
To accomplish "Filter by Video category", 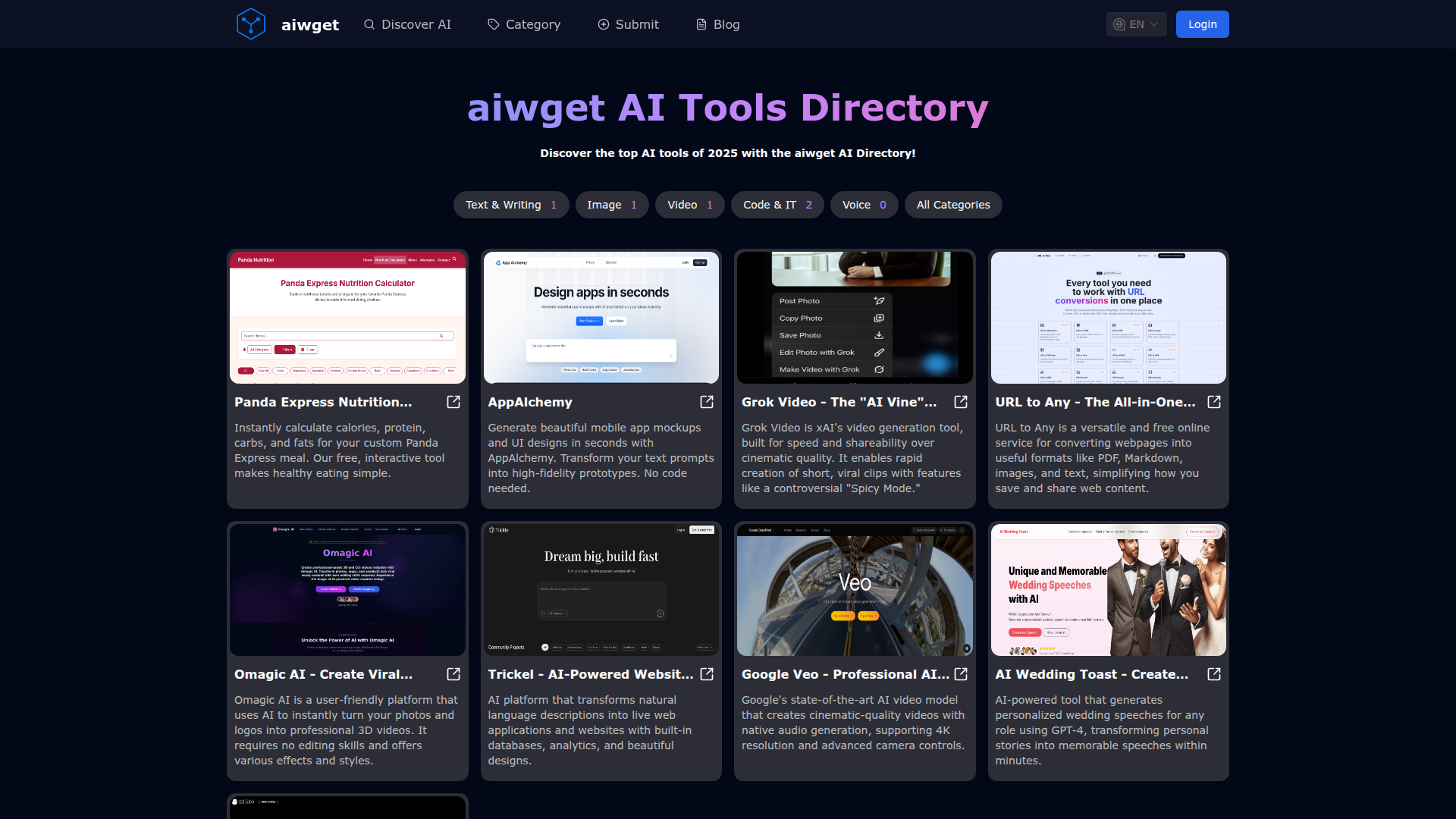I will 690,205.
